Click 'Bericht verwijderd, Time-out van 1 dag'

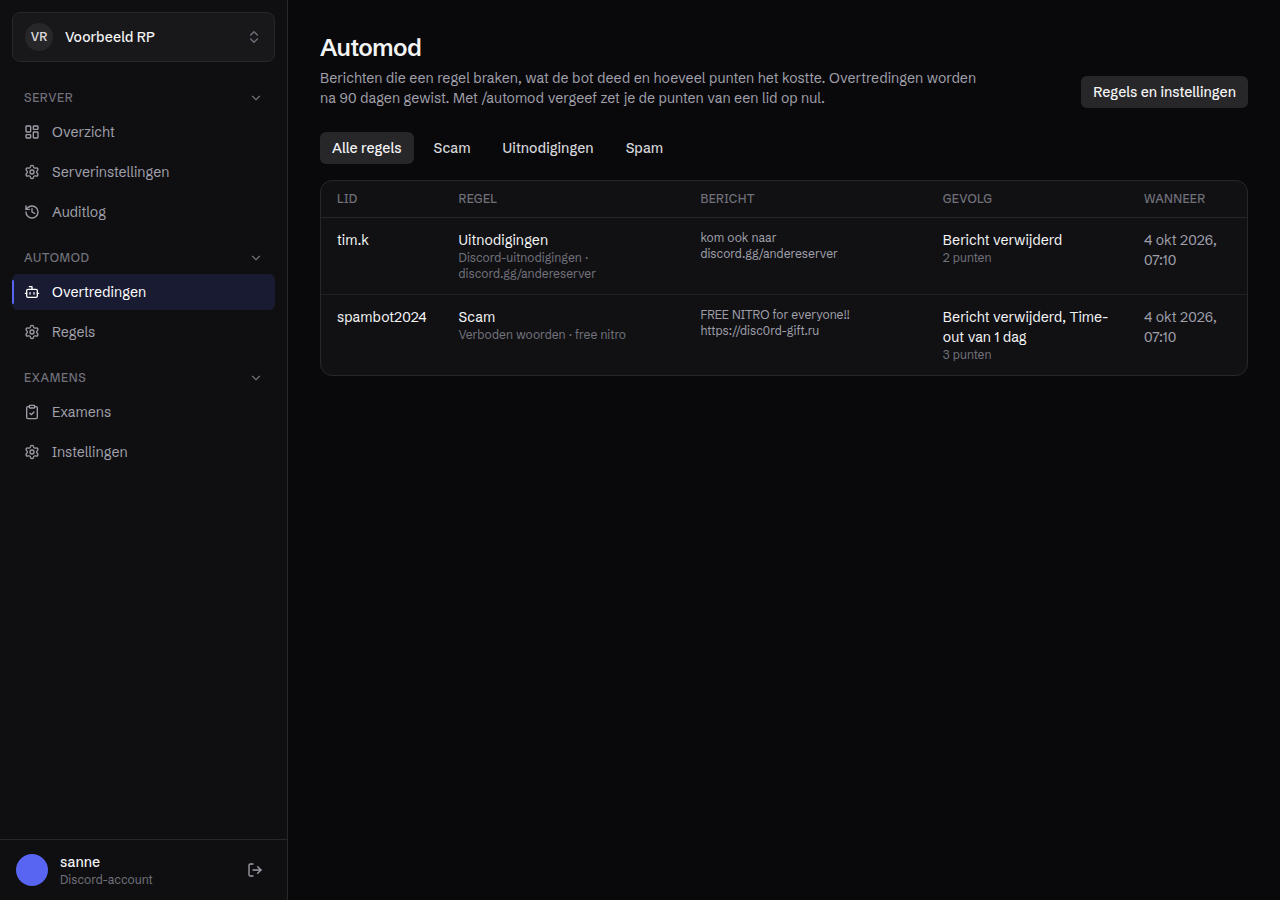(x=1026, y=327)
